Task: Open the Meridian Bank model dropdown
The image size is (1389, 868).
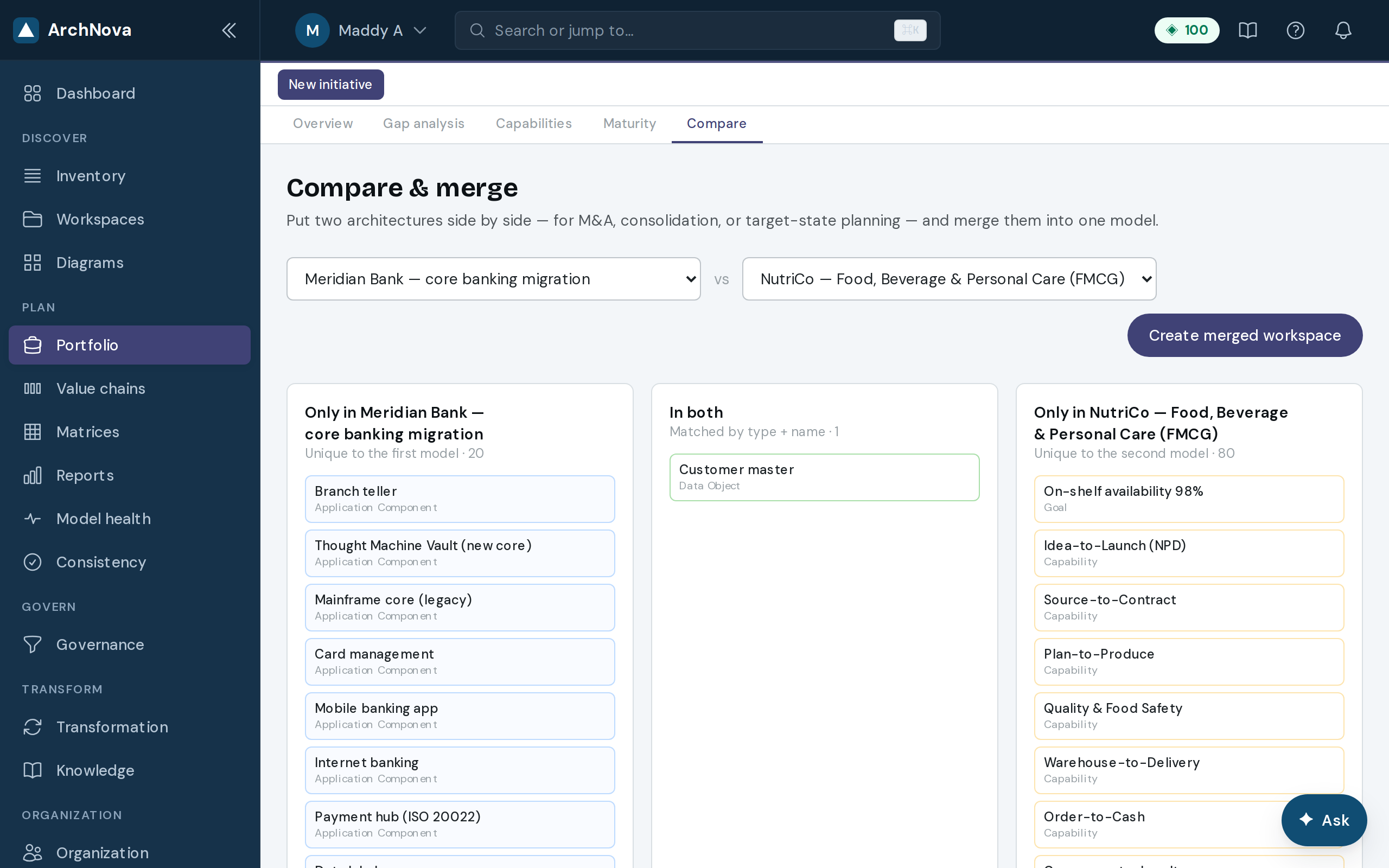Action: [494, 279]
